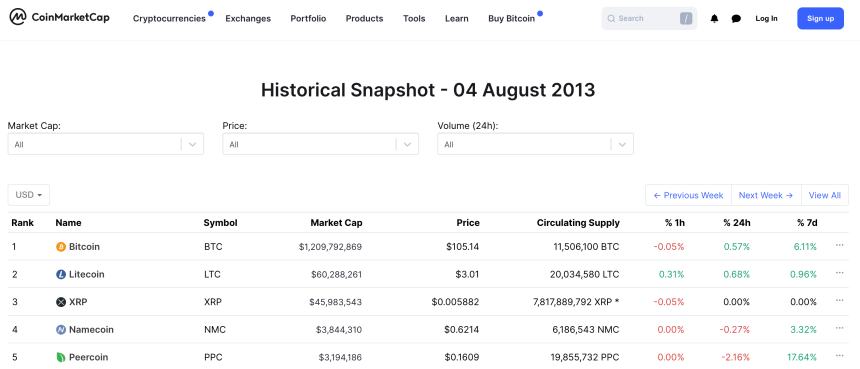Open the Bitcoin name link
Screen dimensions: 860x369
(84, 247)
